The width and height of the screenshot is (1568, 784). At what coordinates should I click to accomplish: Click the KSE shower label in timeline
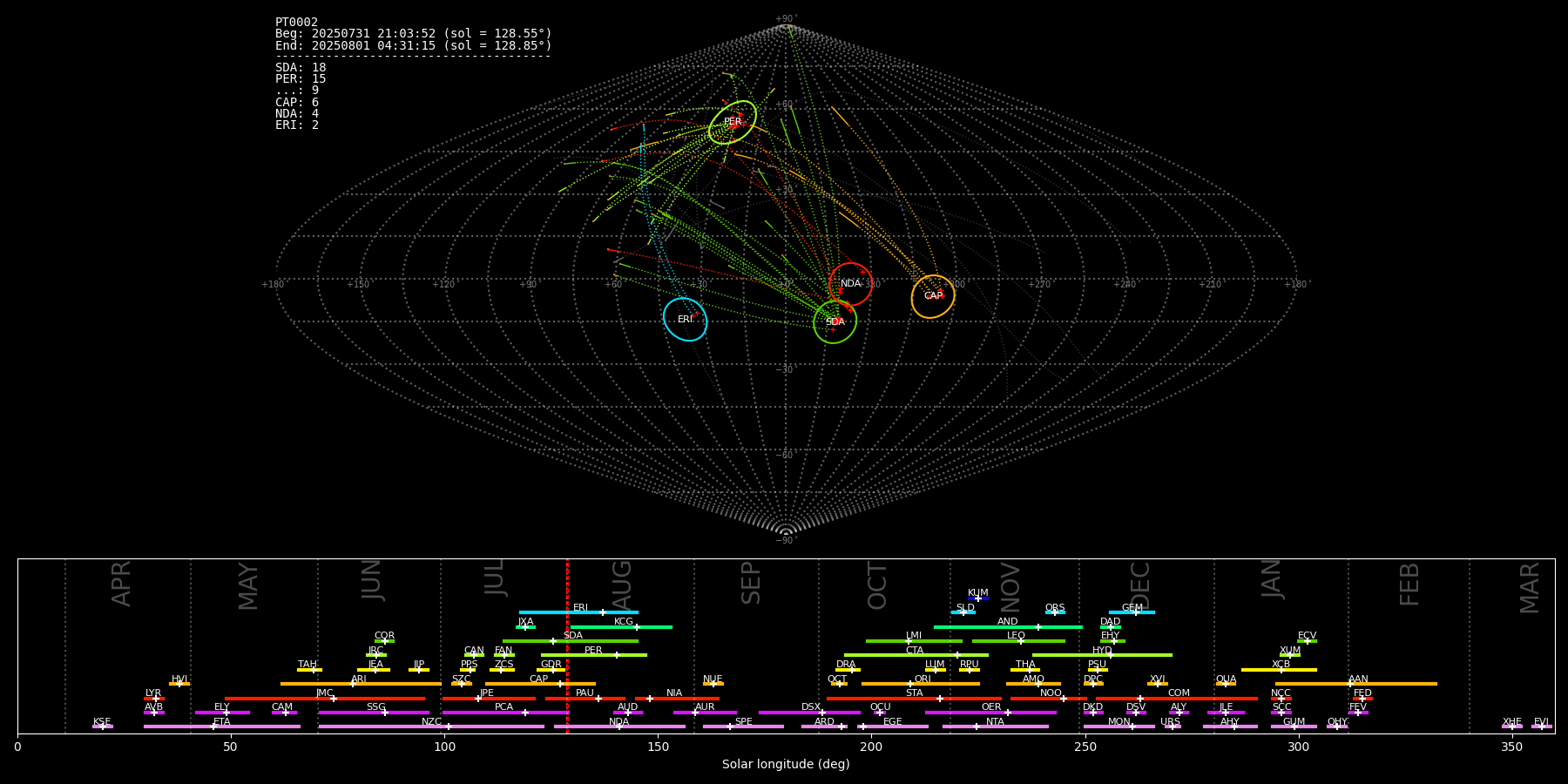[102, 722]
